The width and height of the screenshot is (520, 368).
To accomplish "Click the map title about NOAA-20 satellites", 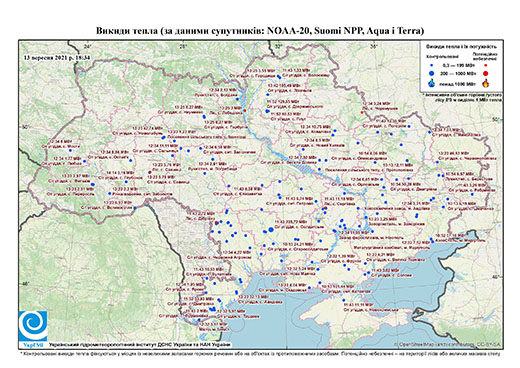I will (x=260, y=31).
